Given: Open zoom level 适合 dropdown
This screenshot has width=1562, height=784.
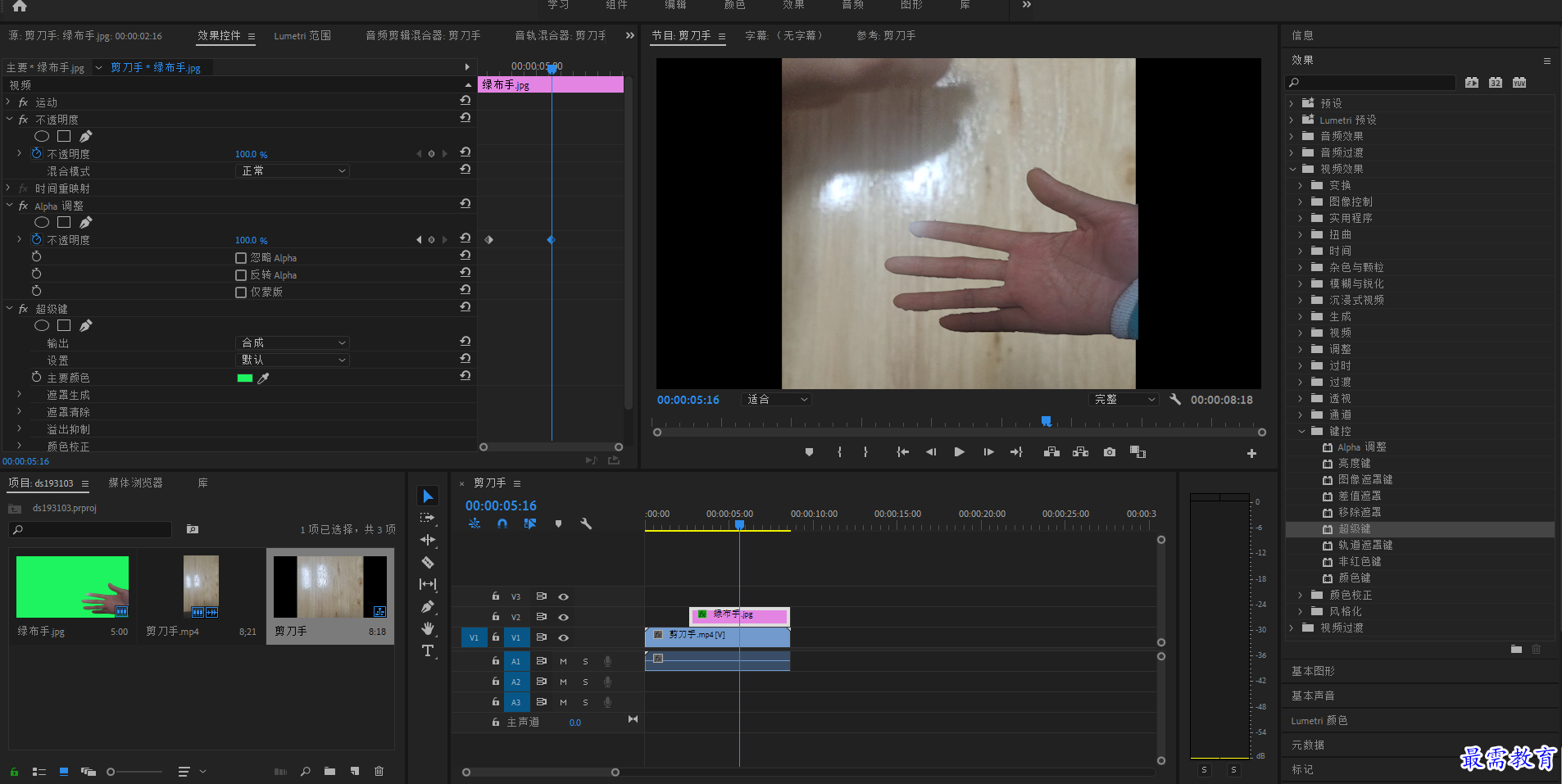Looking at the screenshot, I should [776, 399].
